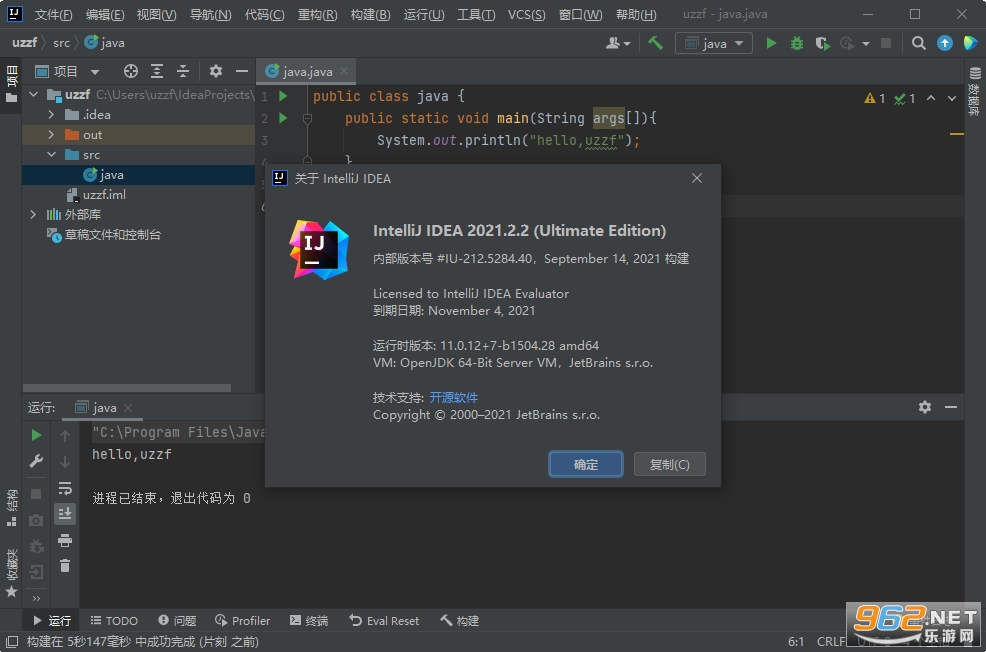The width and height of the screenshot is (986, 652).
Task: Click the Copy button in About dialog
Action: pyautogui.click(x=669, y=464)
